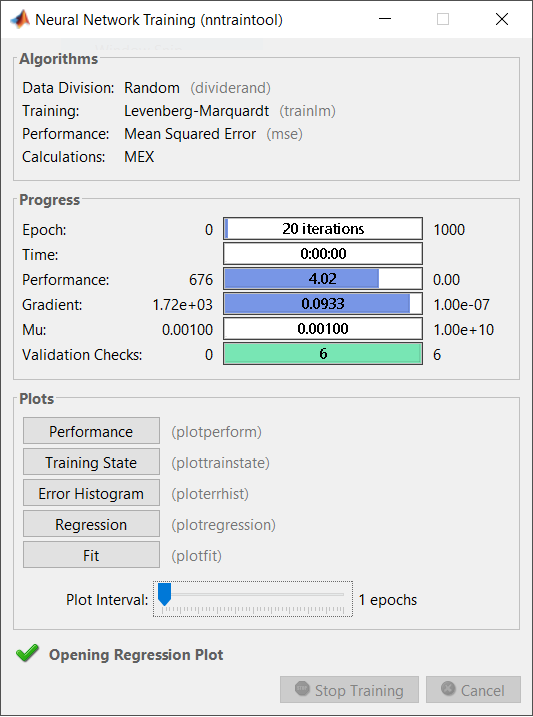Screen dimensions: 533x717
Task: Click the 'Algorithms' panel heading
Action: click(x=59, y=59)
